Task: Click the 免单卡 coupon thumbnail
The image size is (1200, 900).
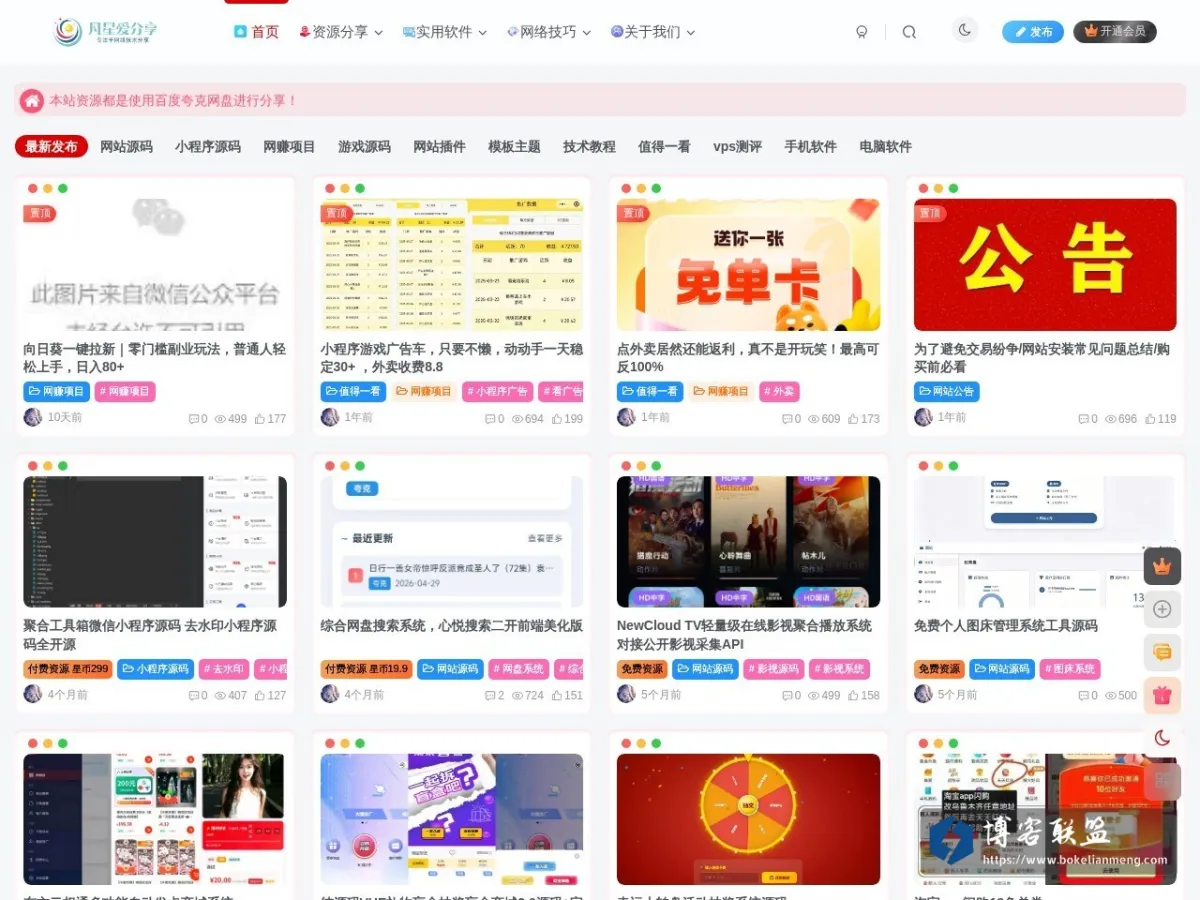Action: (x=748, y=265)
